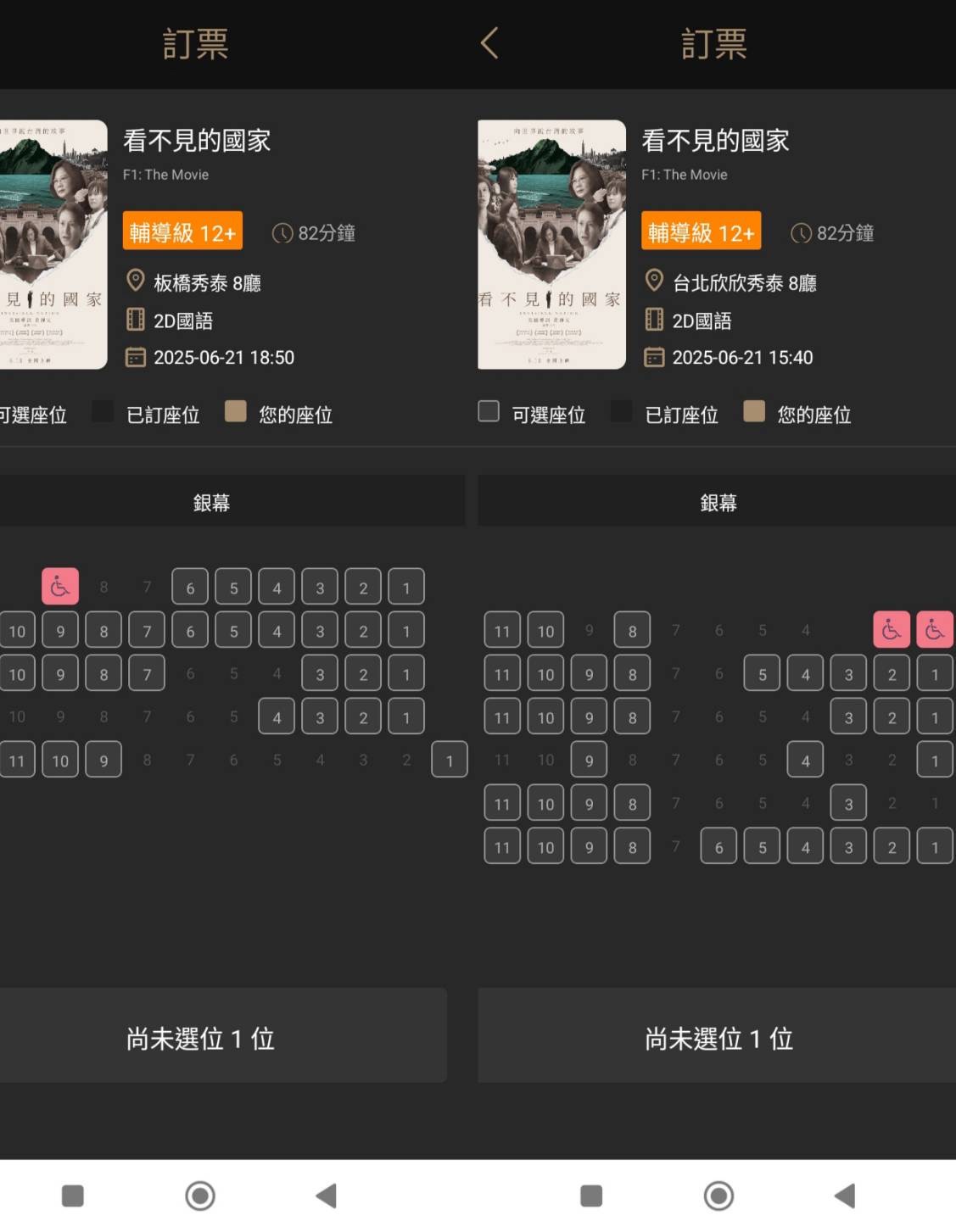The image size is (956, 1232).
Task: Tap the Android home circle button on the left
Action: coord(200,1196)
